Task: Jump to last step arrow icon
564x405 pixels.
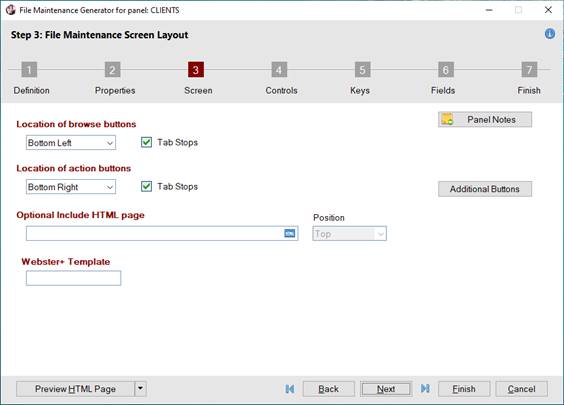Action: [425, 388]
